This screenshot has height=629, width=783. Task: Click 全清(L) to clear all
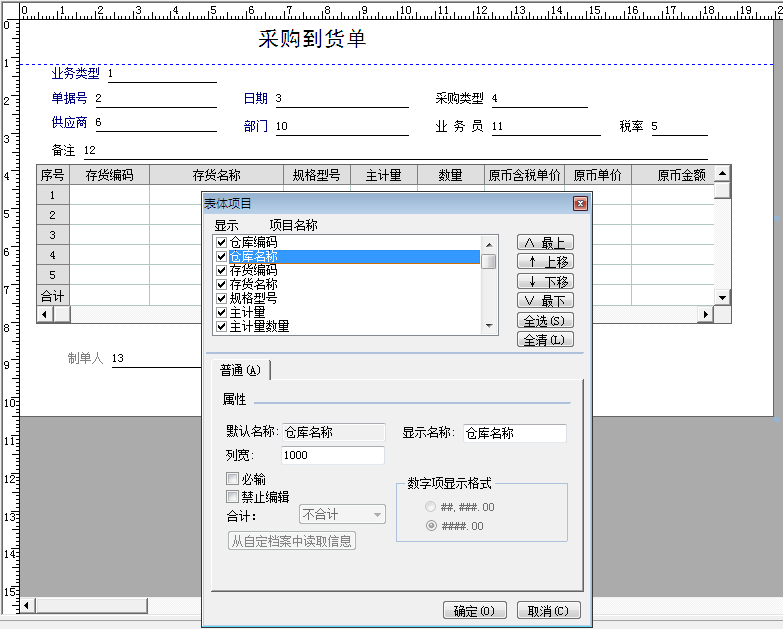[545, 340]
